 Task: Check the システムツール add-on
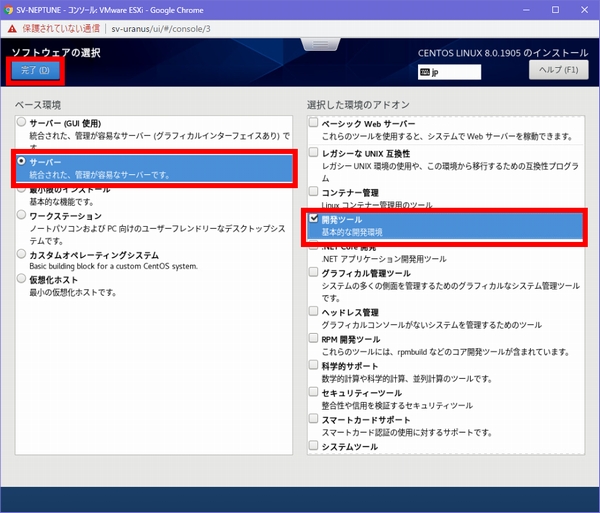[313, 445]
